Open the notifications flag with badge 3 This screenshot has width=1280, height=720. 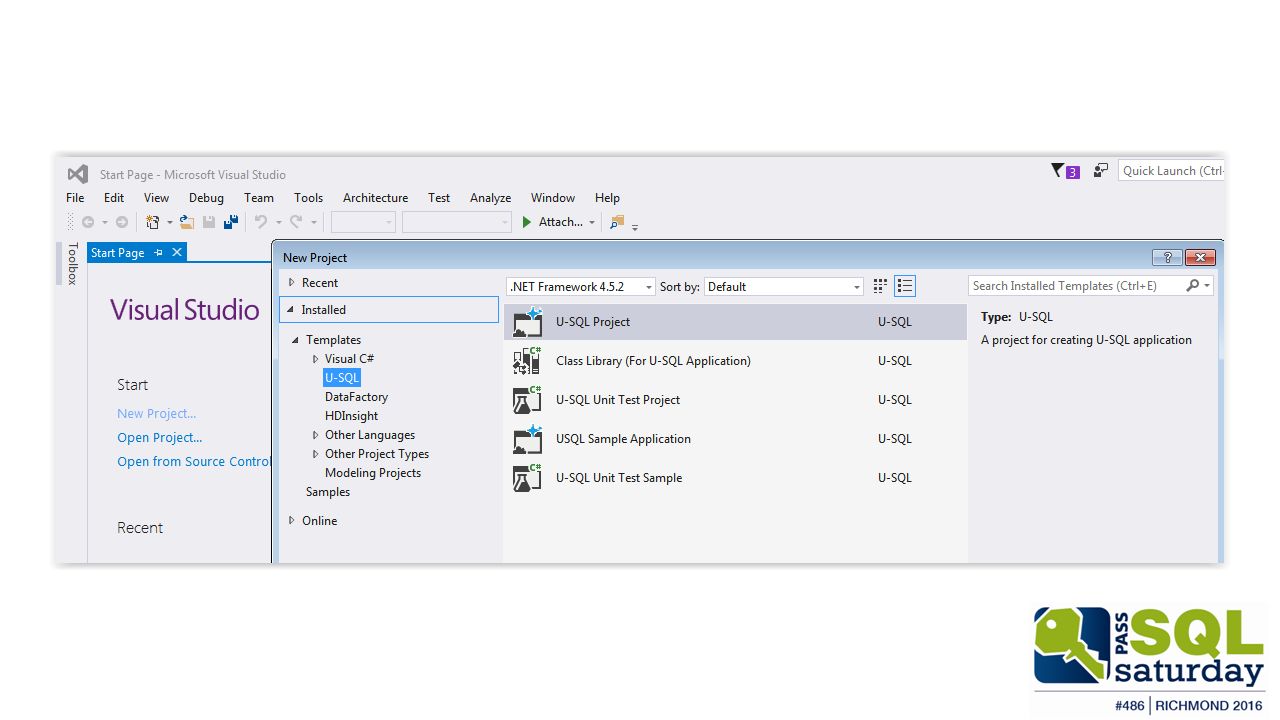1065,171
